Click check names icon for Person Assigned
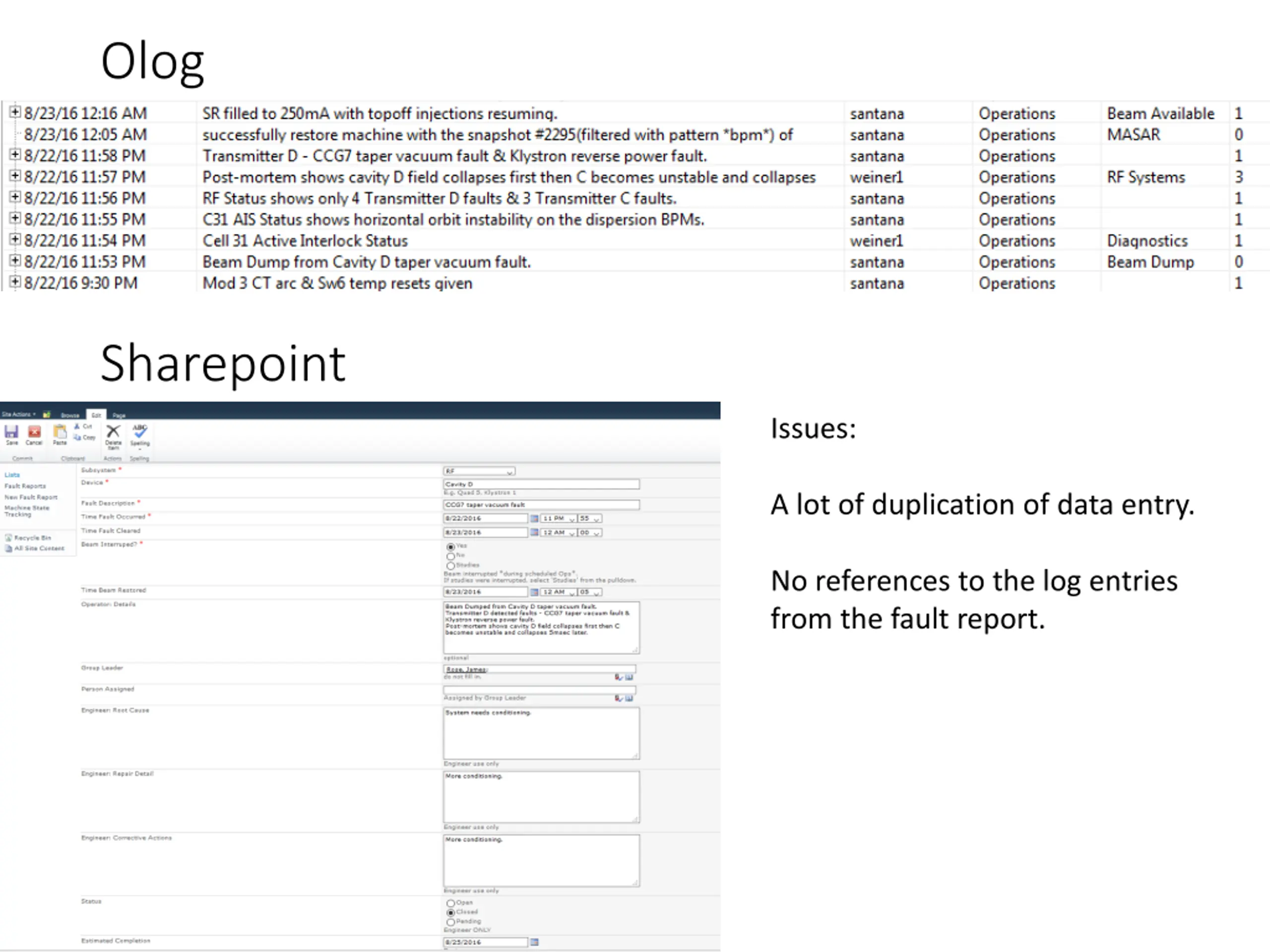1270x952 pixels. (x=618, y=698)
